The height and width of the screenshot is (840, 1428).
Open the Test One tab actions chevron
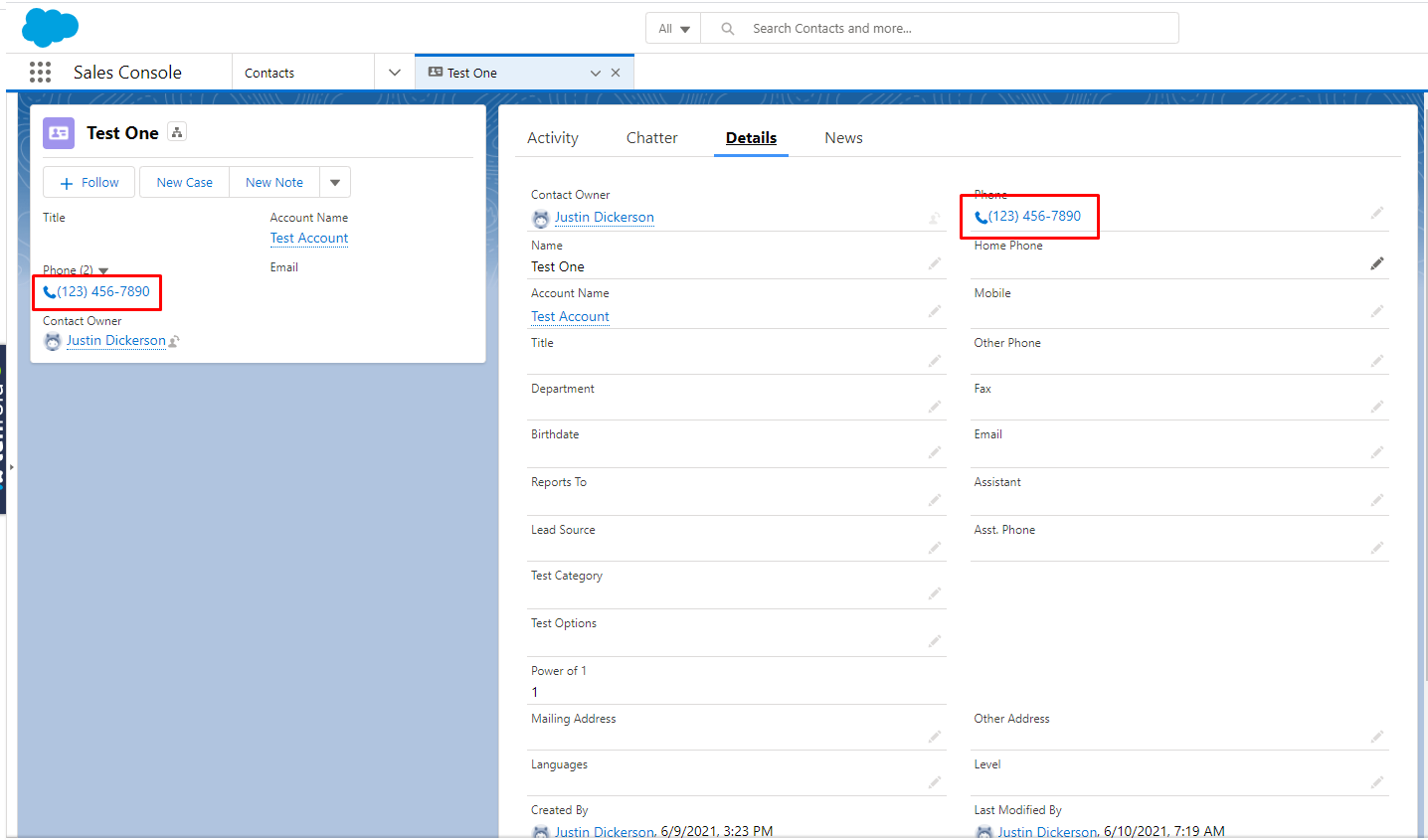(x=596, y=73)
